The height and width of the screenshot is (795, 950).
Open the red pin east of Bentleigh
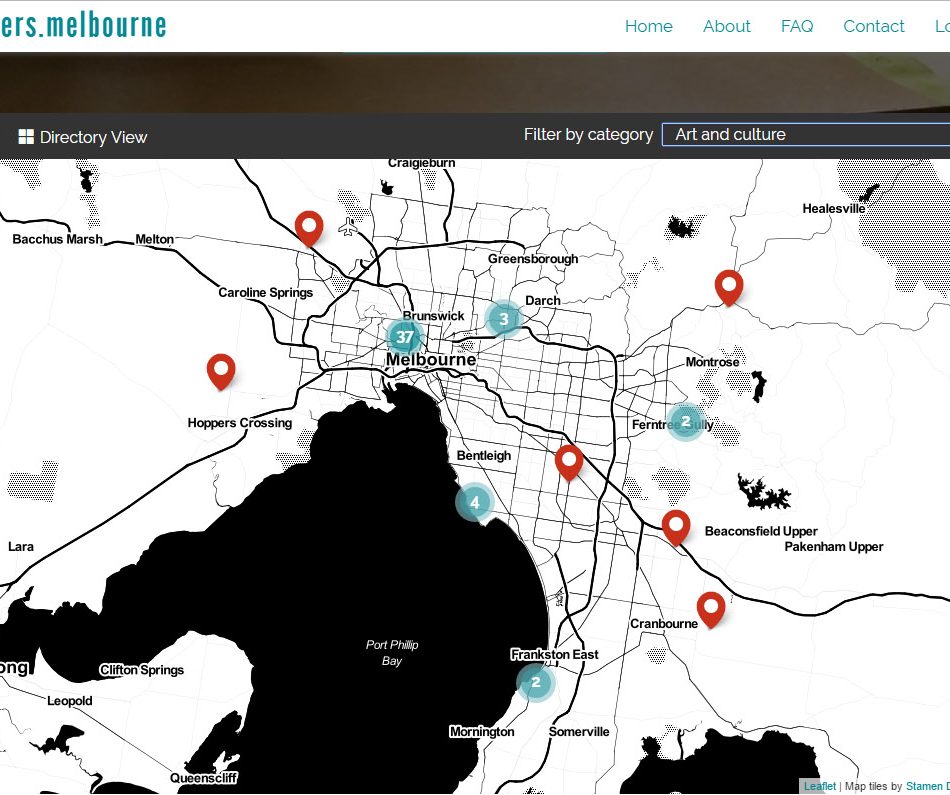(x=569, y=462)
